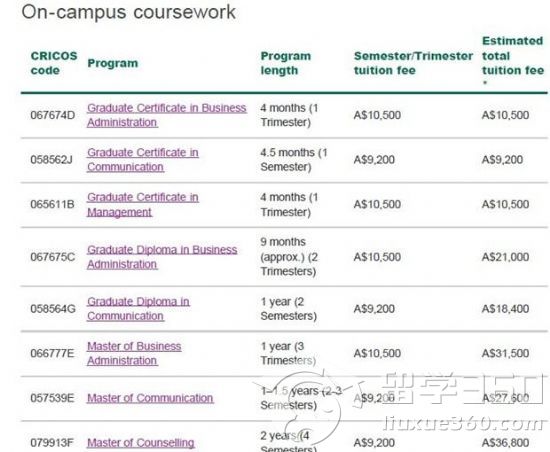Open Graduate Certificate in Communication link
This screenshot has height=452, width=550.
(x=143, y=160)
